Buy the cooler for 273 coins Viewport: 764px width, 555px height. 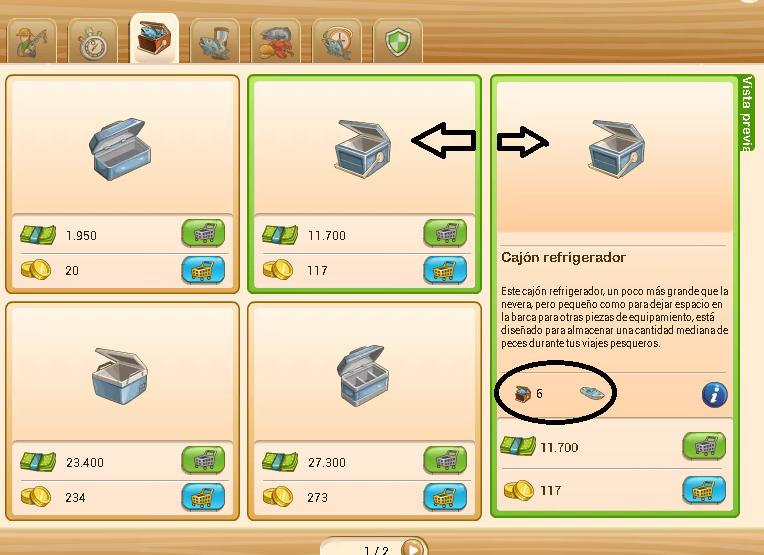pos(445,497)
